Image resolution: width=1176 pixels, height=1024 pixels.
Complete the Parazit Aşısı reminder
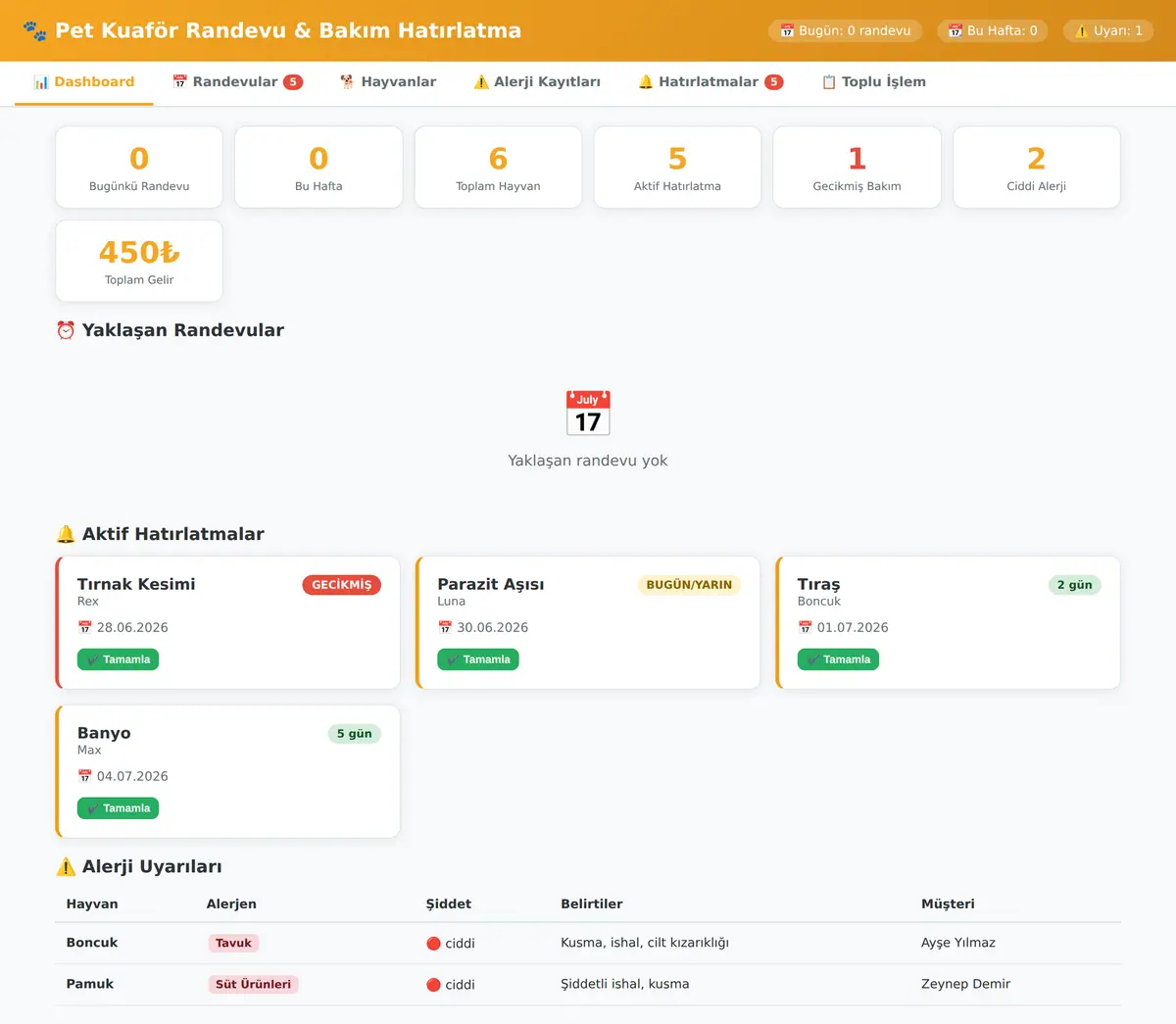point(478,659)
